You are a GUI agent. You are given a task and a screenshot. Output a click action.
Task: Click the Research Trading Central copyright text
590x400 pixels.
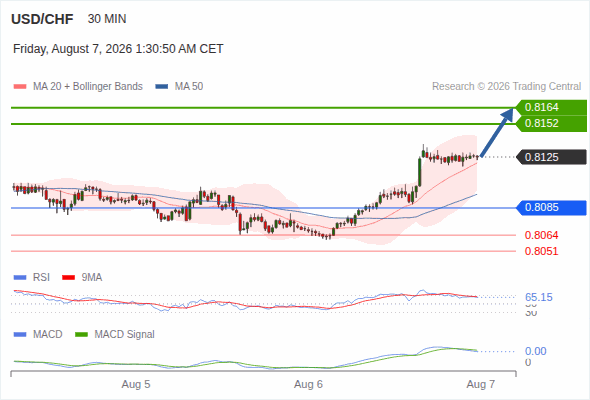click(506, 87)
